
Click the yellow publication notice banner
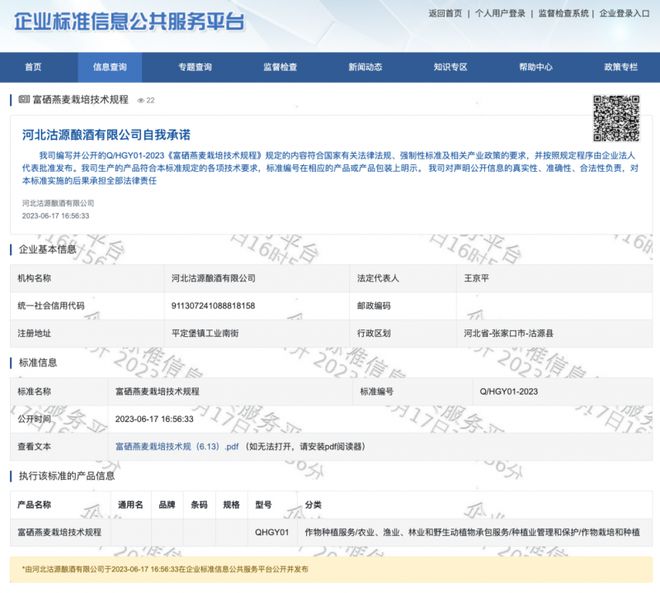(x=331, y=569)
